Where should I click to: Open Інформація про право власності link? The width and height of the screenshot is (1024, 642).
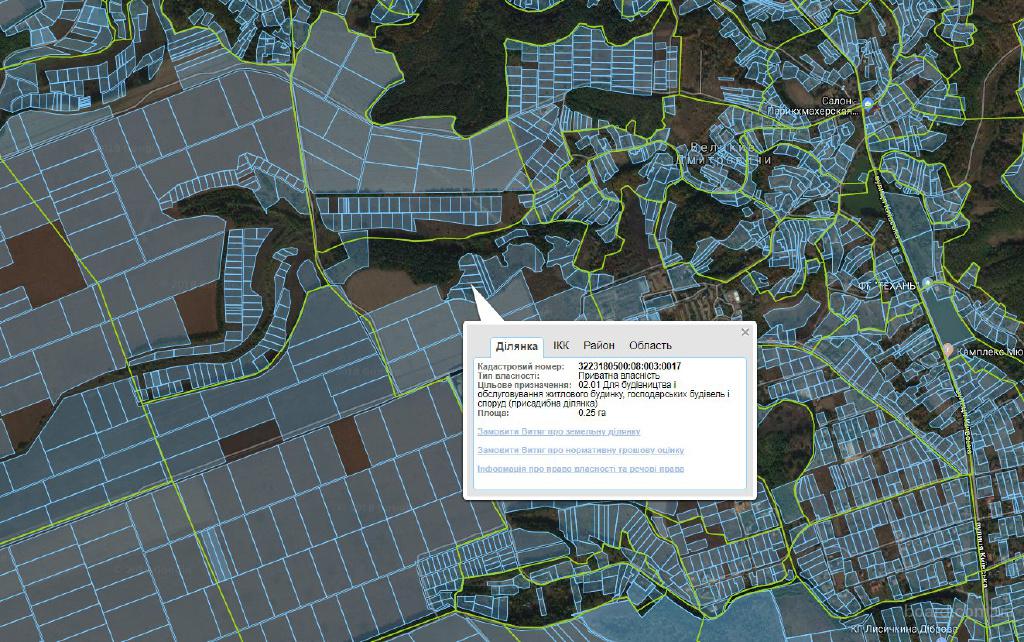[x=581, y=468]
